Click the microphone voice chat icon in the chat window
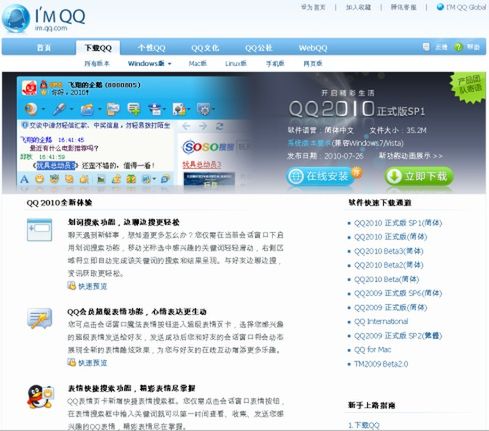 click(59, 109)
